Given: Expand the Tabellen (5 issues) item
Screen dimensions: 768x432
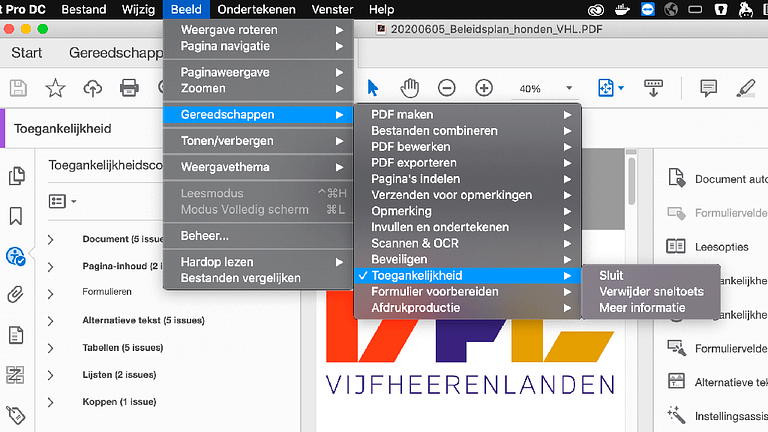Looking at the screenshot, I should (x=50, y=348).
